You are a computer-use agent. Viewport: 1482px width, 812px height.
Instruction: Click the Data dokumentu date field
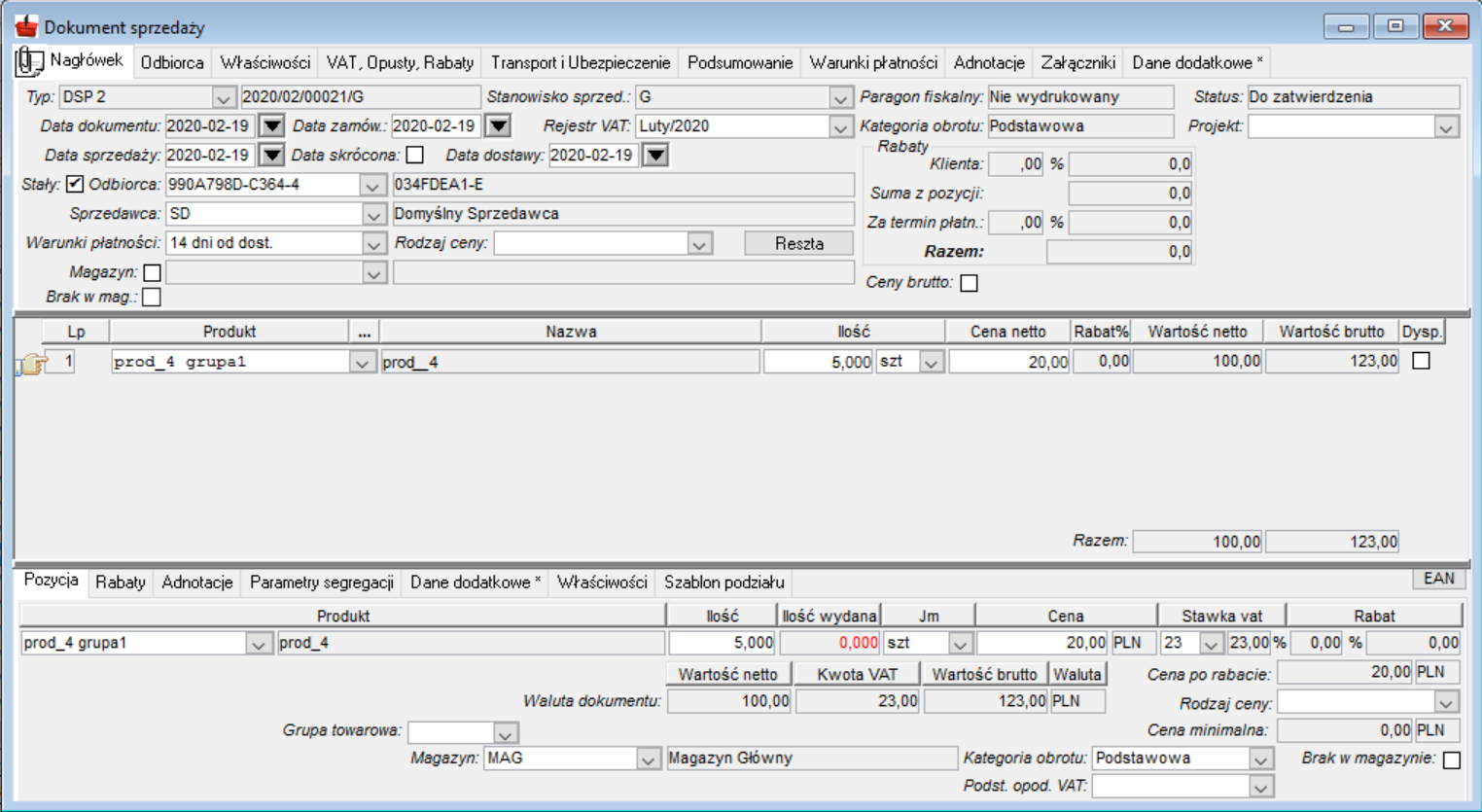coord(209,125)
